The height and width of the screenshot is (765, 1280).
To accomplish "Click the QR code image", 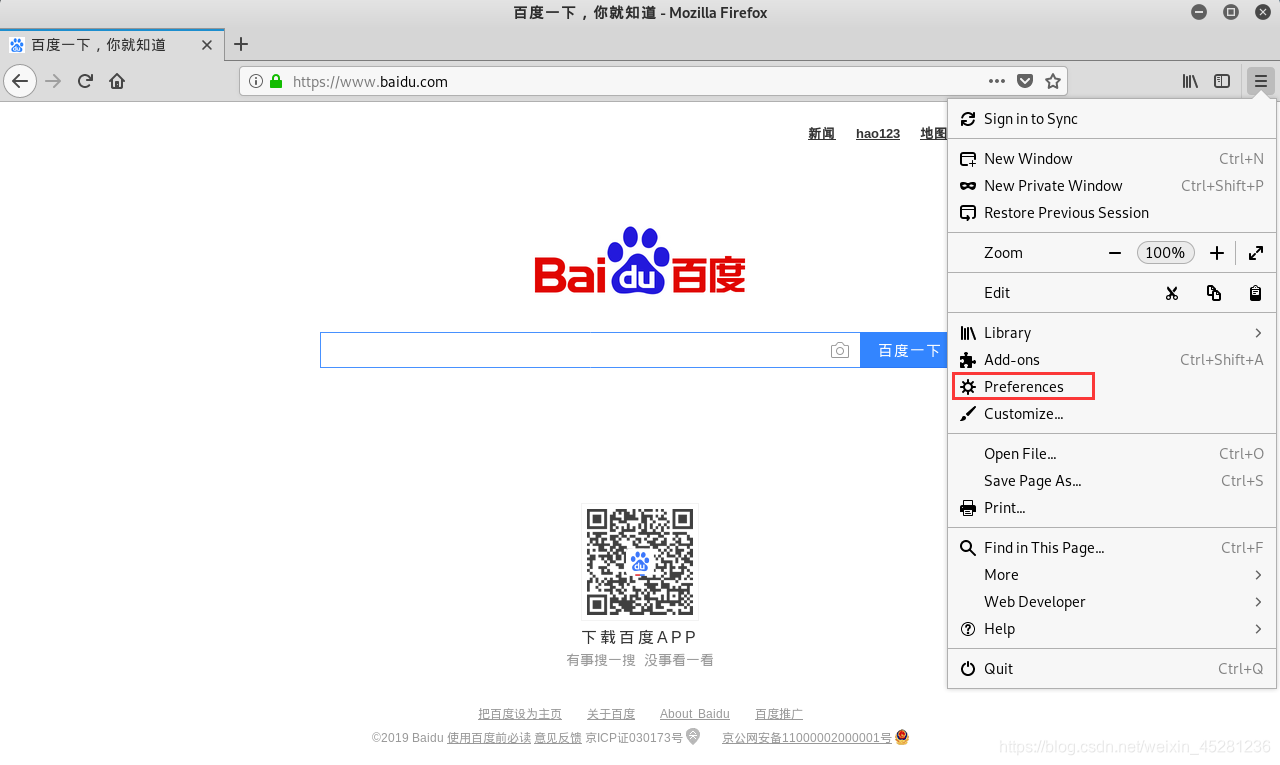I will tap(640, 561).
